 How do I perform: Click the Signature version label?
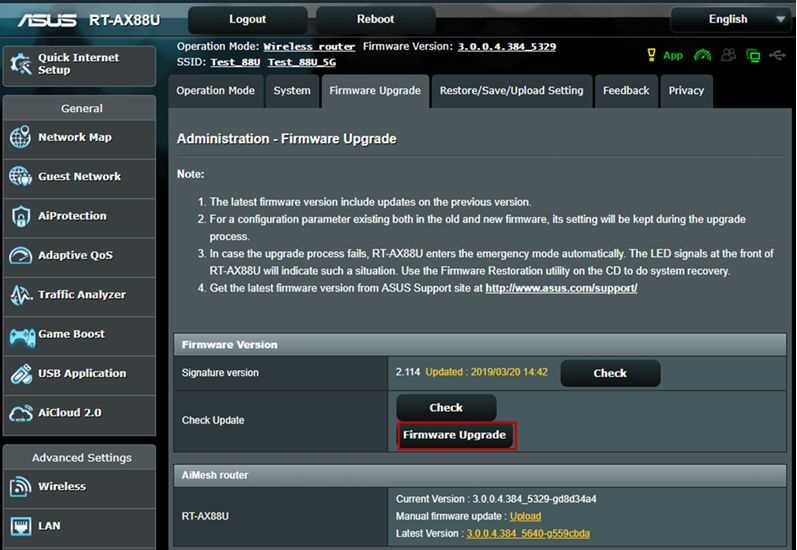[x=220, y=373]
